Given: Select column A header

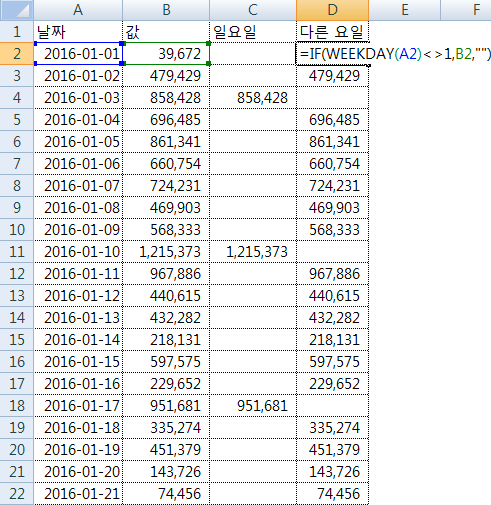Looking at the screenshot, I should pyautogui.click(x=78, y=10).
